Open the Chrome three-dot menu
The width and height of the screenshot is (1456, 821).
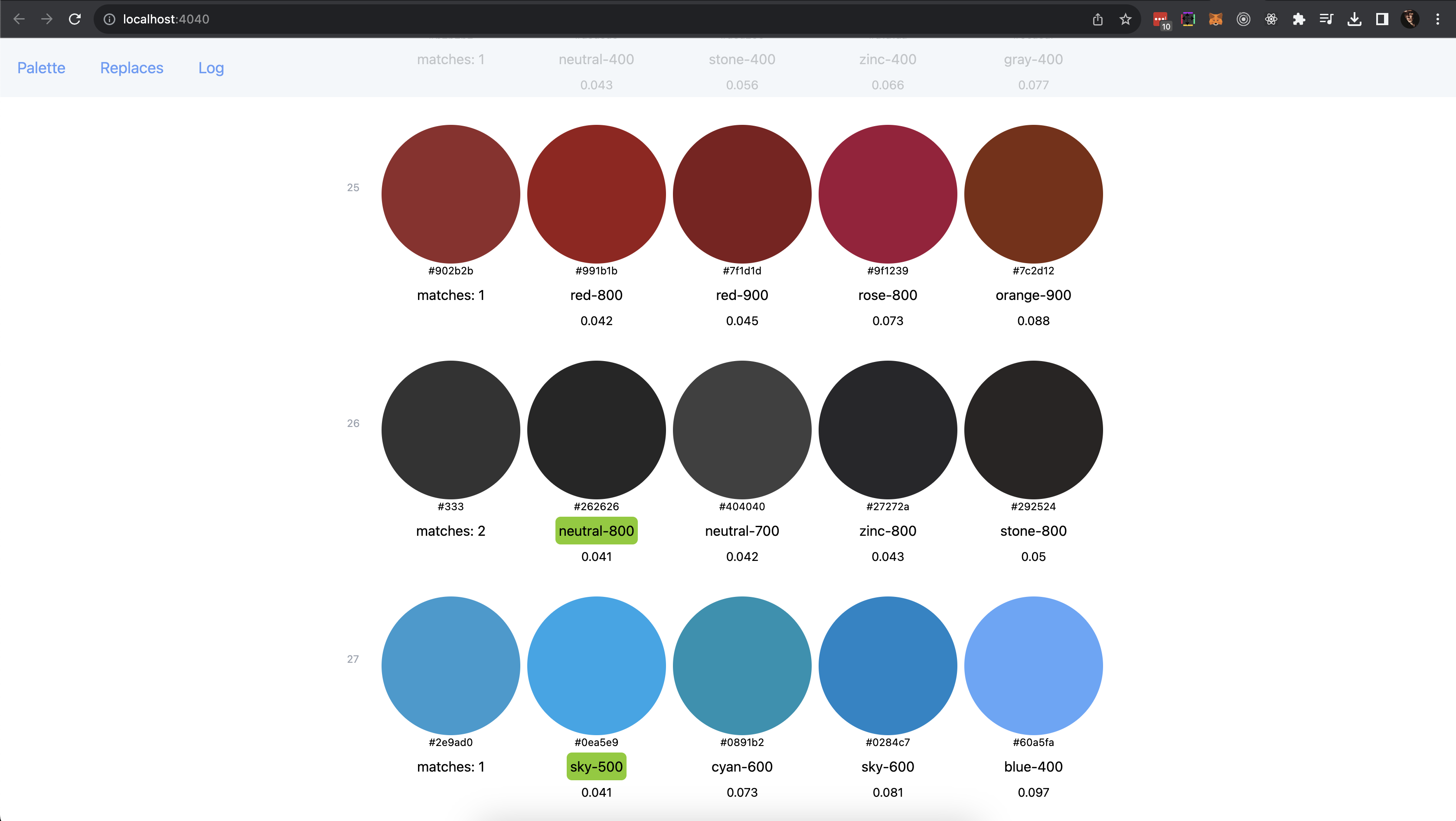pyautogui.click(x=1437, y=19)
